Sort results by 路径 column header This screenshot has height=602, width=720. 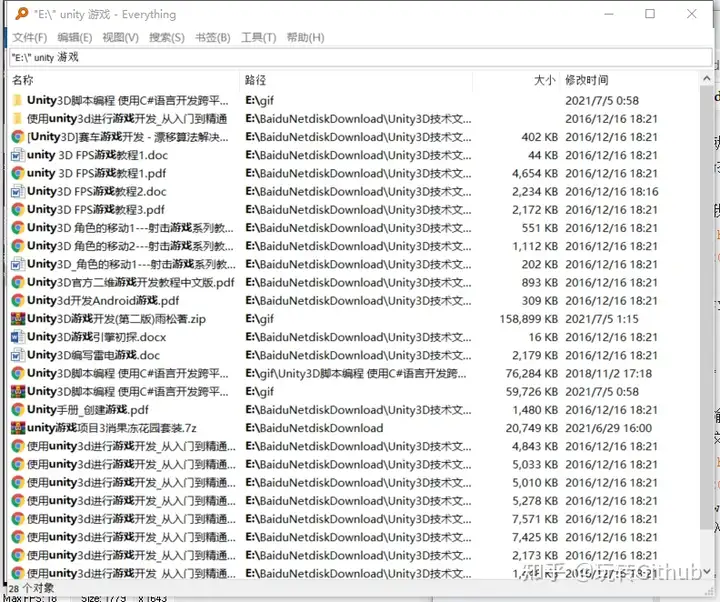click(x=356, y=80)
